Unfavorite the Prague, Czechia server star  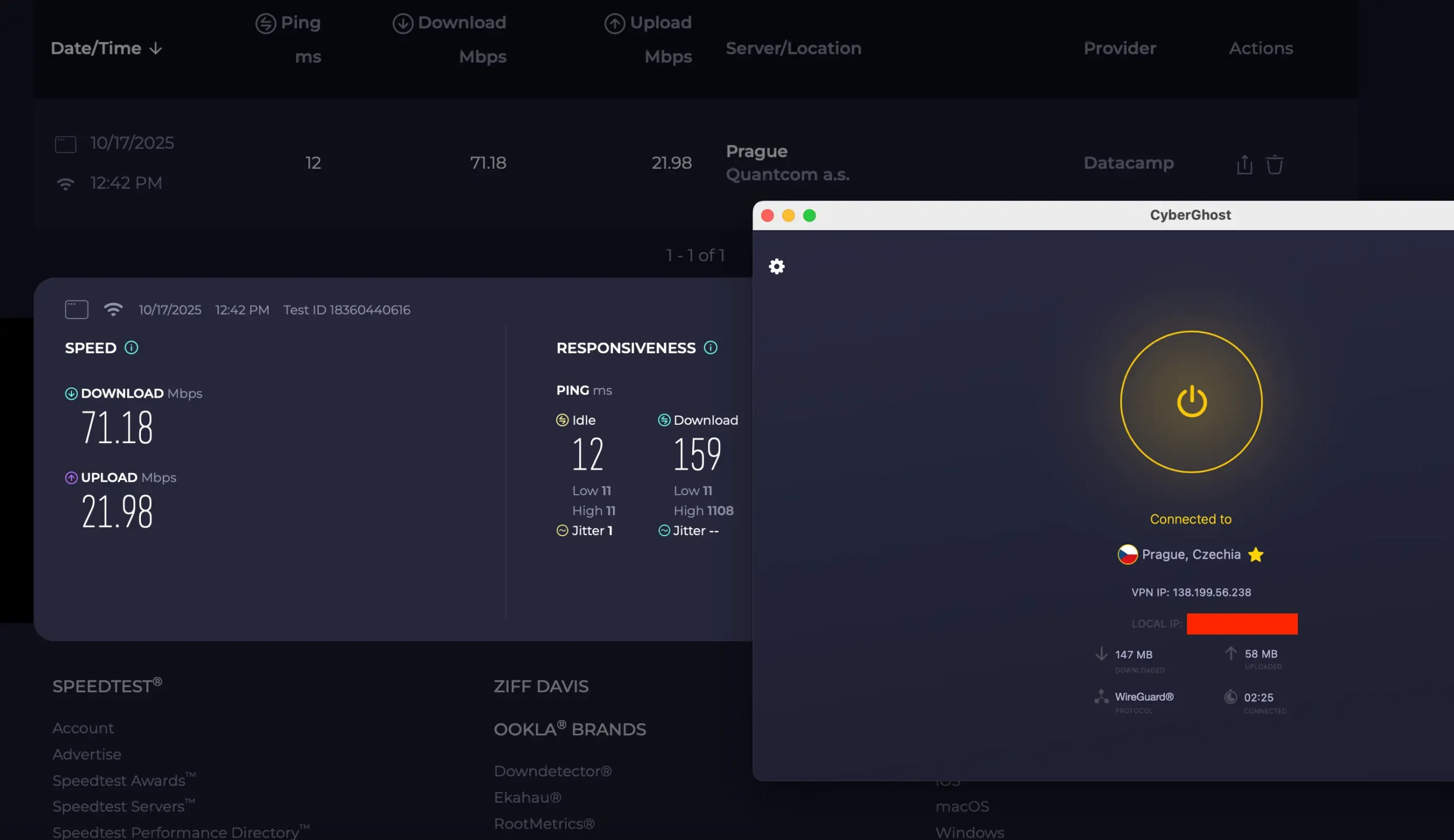coord(1256,554)
